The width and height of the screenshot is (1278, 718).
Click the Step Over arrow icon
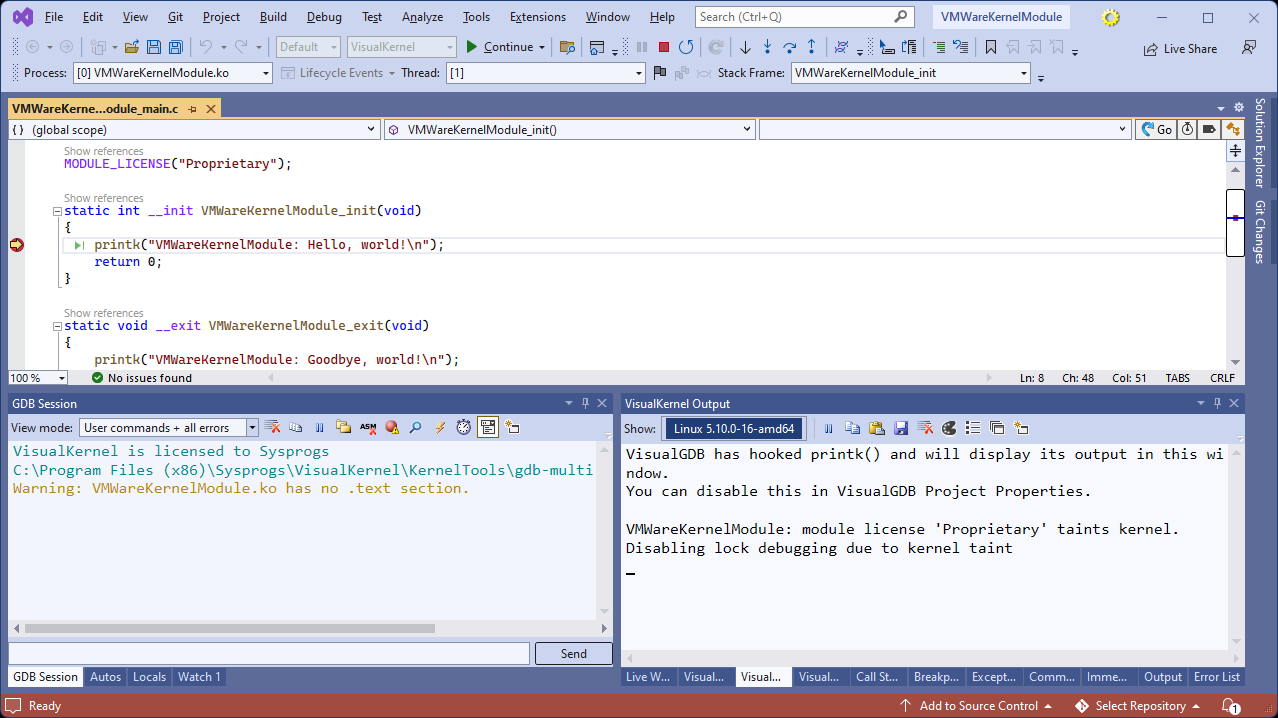click(x=789, y=47)
